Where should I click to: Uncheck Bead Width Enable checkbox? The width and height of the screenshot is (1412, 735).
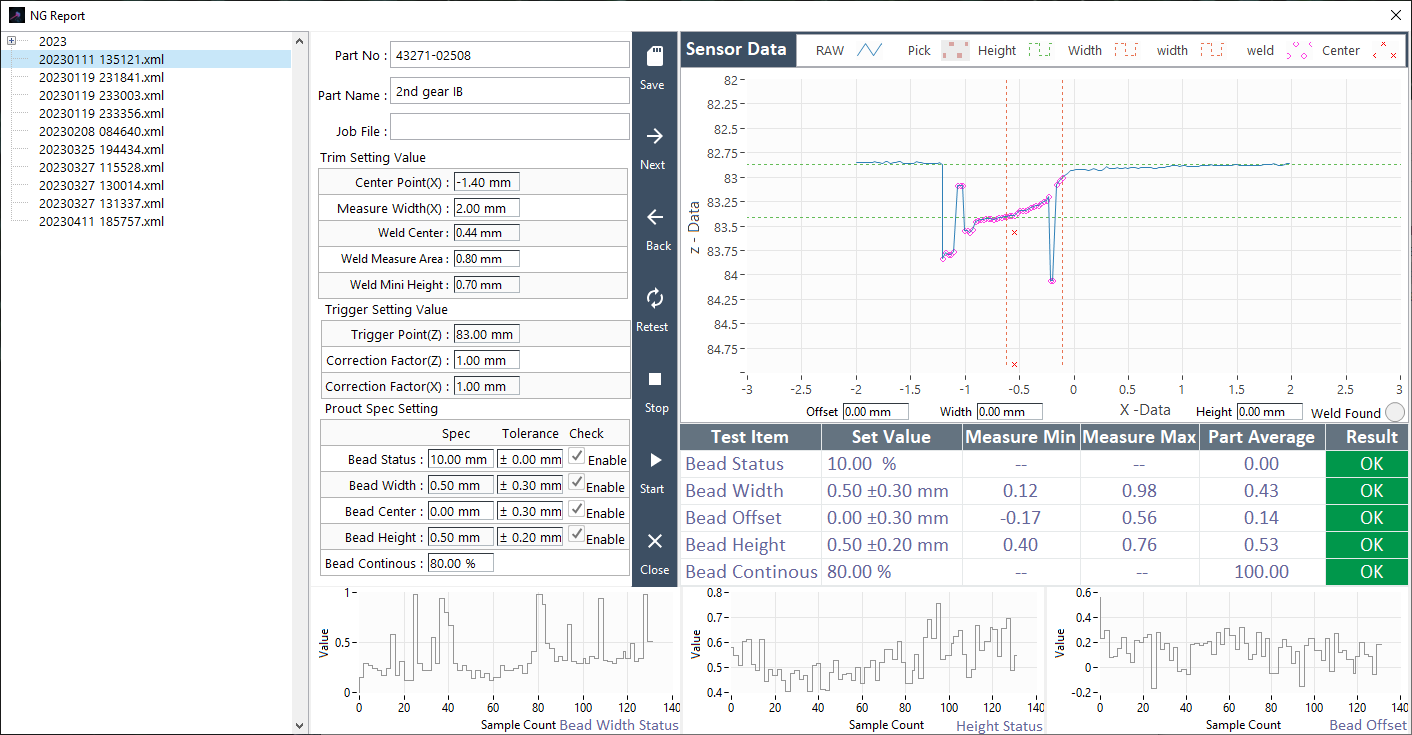pos(577,482)
